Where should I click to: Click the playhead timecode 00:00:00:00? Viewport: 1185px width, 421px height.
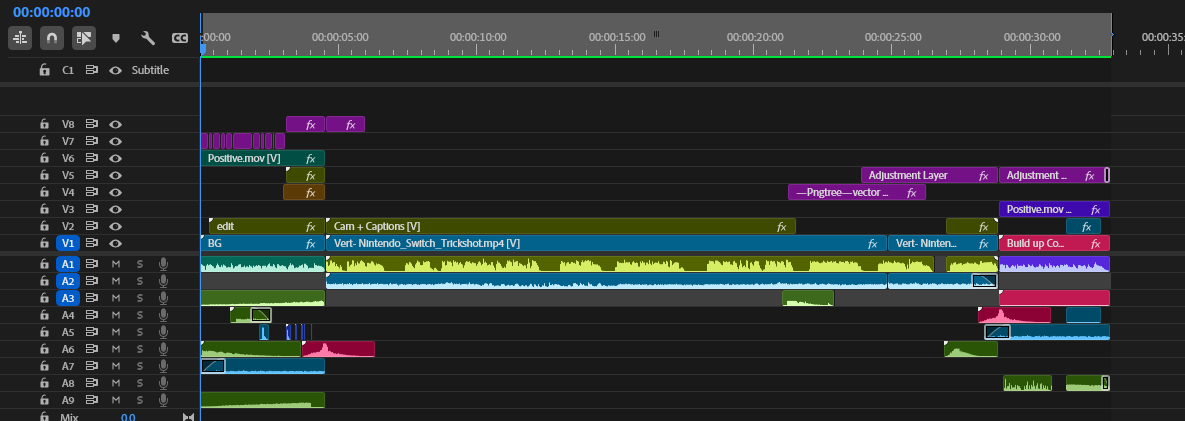51,12
